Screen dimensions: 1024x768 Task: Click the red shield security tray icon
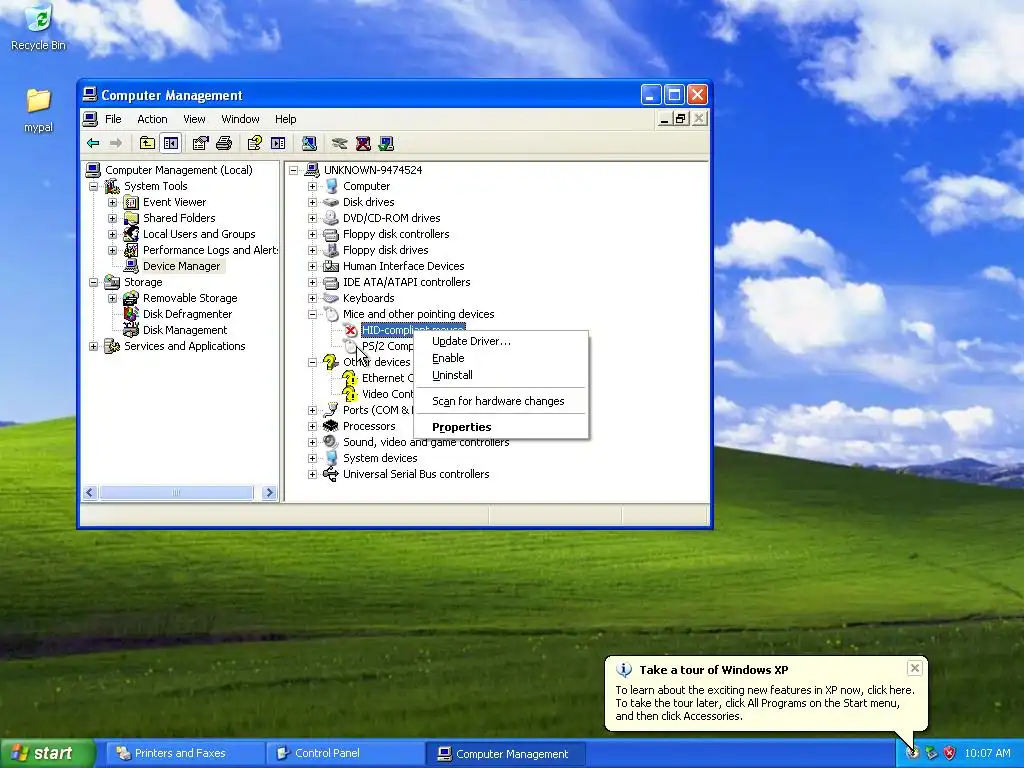click(950, 753)
